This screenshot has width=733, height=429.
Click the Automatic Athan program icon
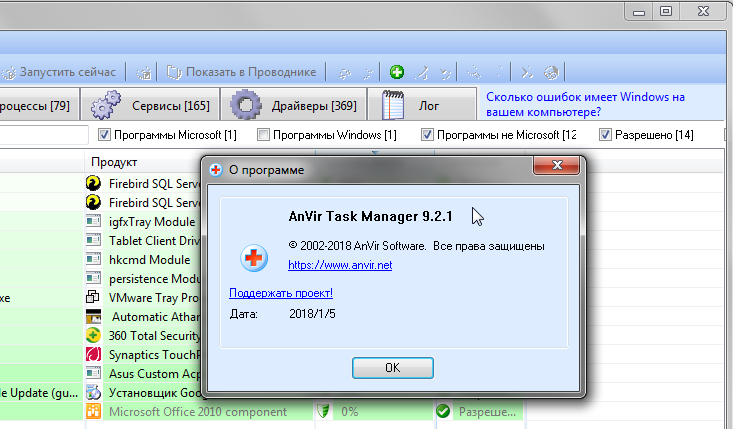click(93, 316)
